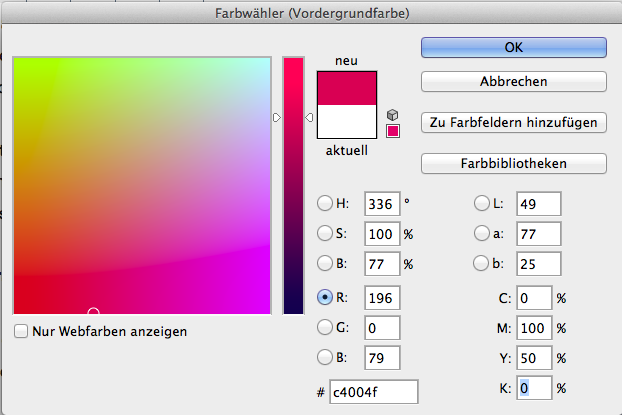Click inside the large color field gradient

point(141,186)
